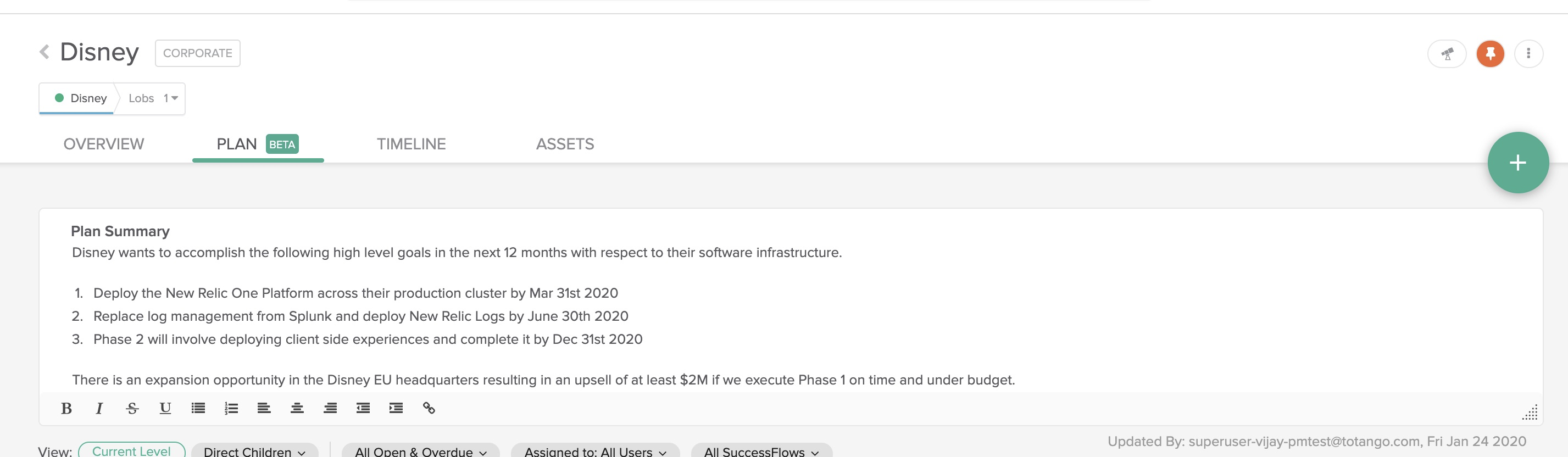Image resolution: width=1568 pixels, height=457 pixels.
Task: Click the editor's corner resize handle
Action: (x=1530, y=413)
